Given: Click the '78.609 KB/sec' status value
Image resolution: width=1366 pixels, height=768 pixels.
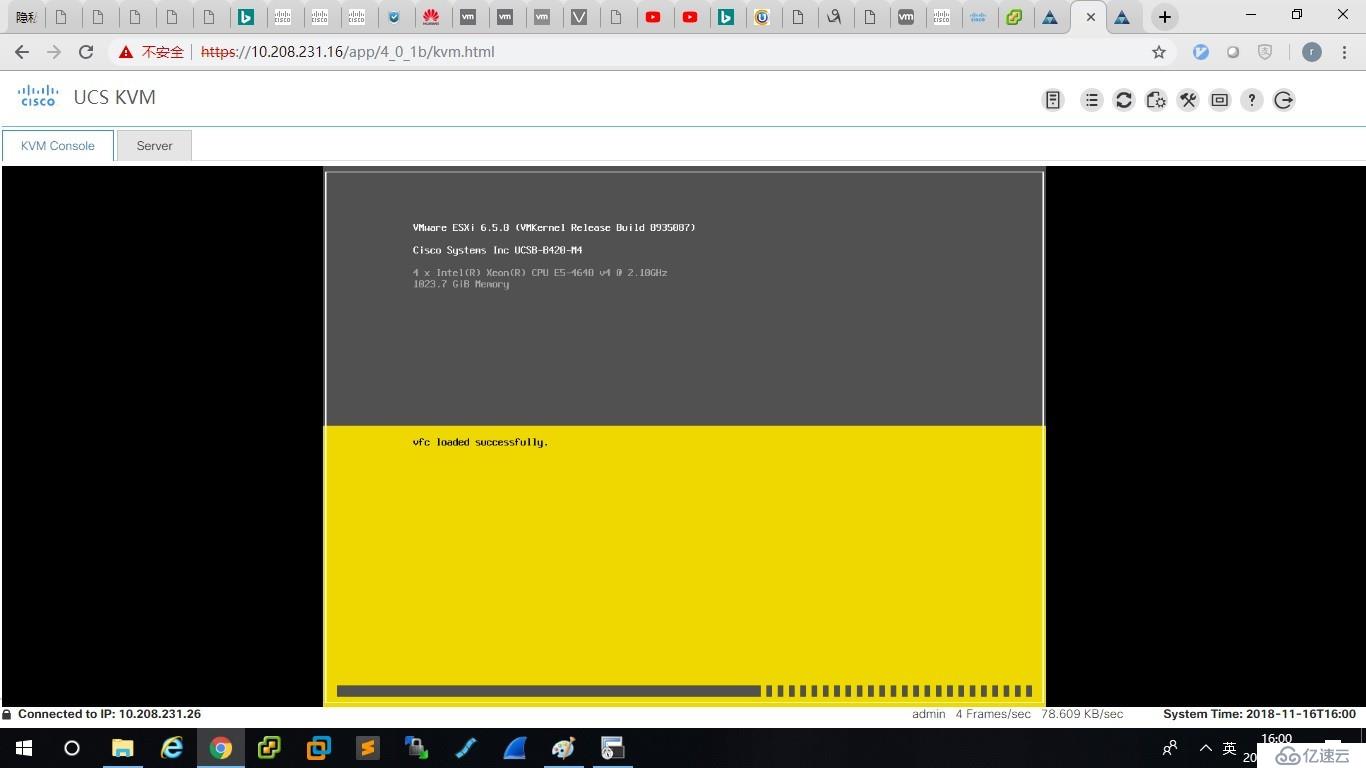Looking at the screenshot, I should (1082, 714).
